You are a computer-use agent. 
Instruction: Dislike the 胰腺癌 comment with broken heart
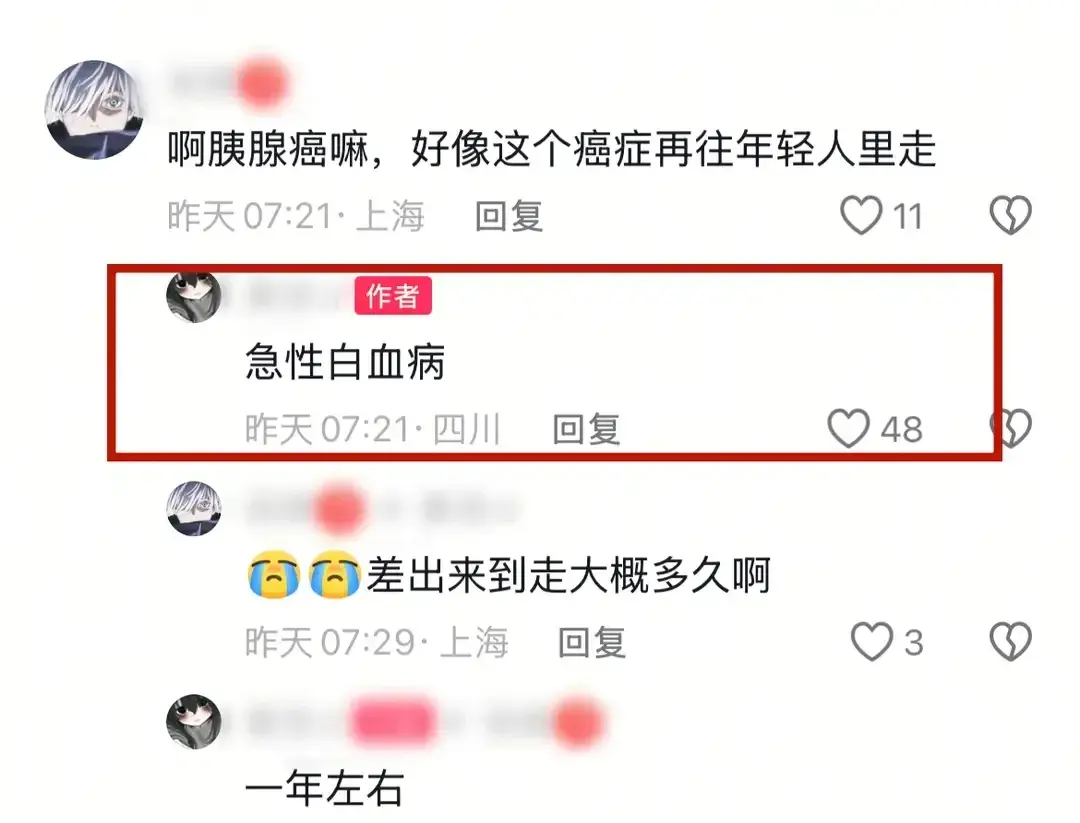(x=1010, y=215)
